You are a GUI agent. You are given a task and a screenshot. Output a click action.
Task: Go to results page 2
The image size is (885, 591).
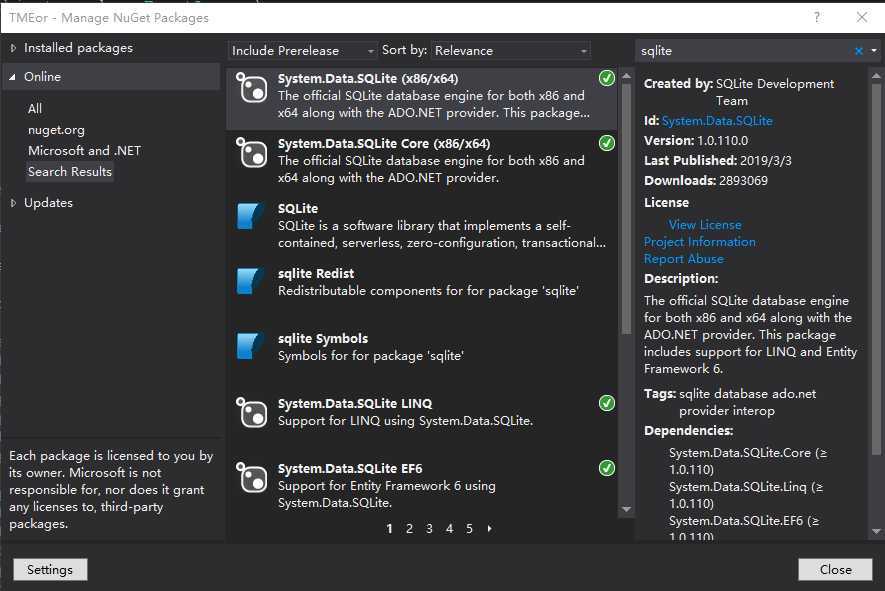click(409, 529)
